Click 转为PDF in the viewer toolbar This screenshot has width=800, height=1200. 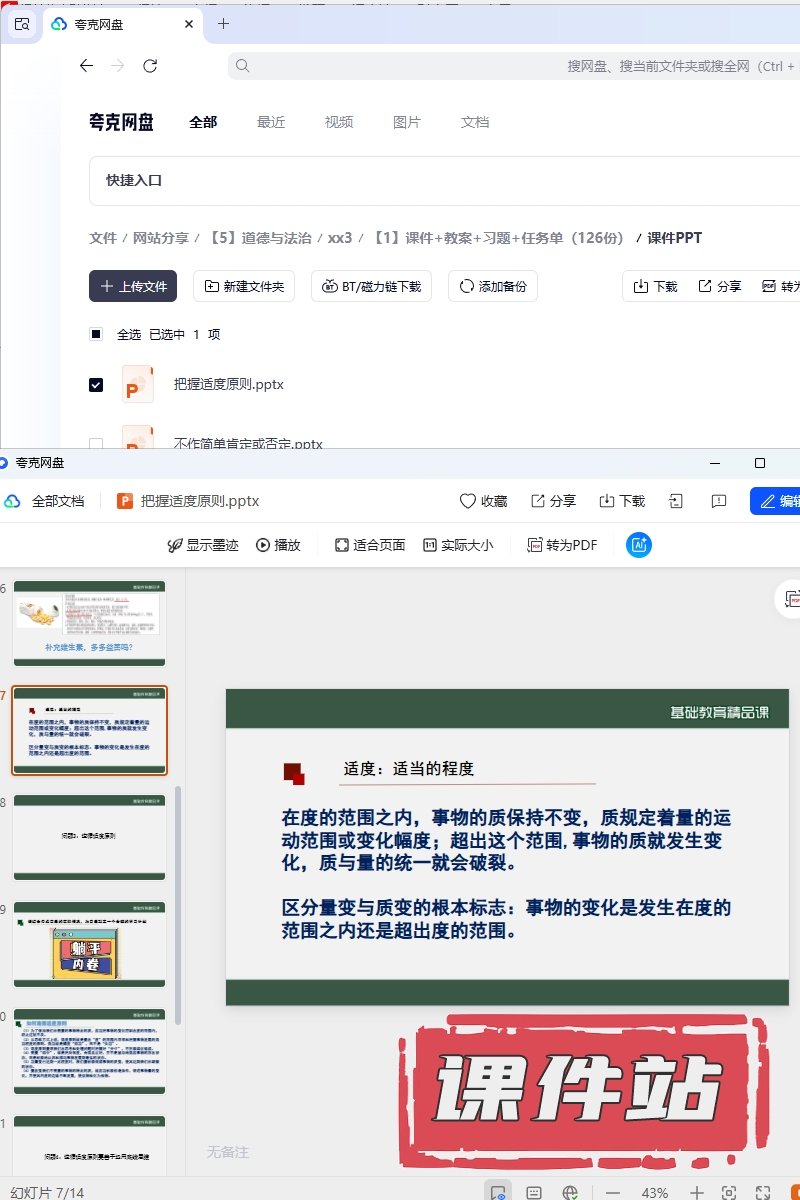562,545
